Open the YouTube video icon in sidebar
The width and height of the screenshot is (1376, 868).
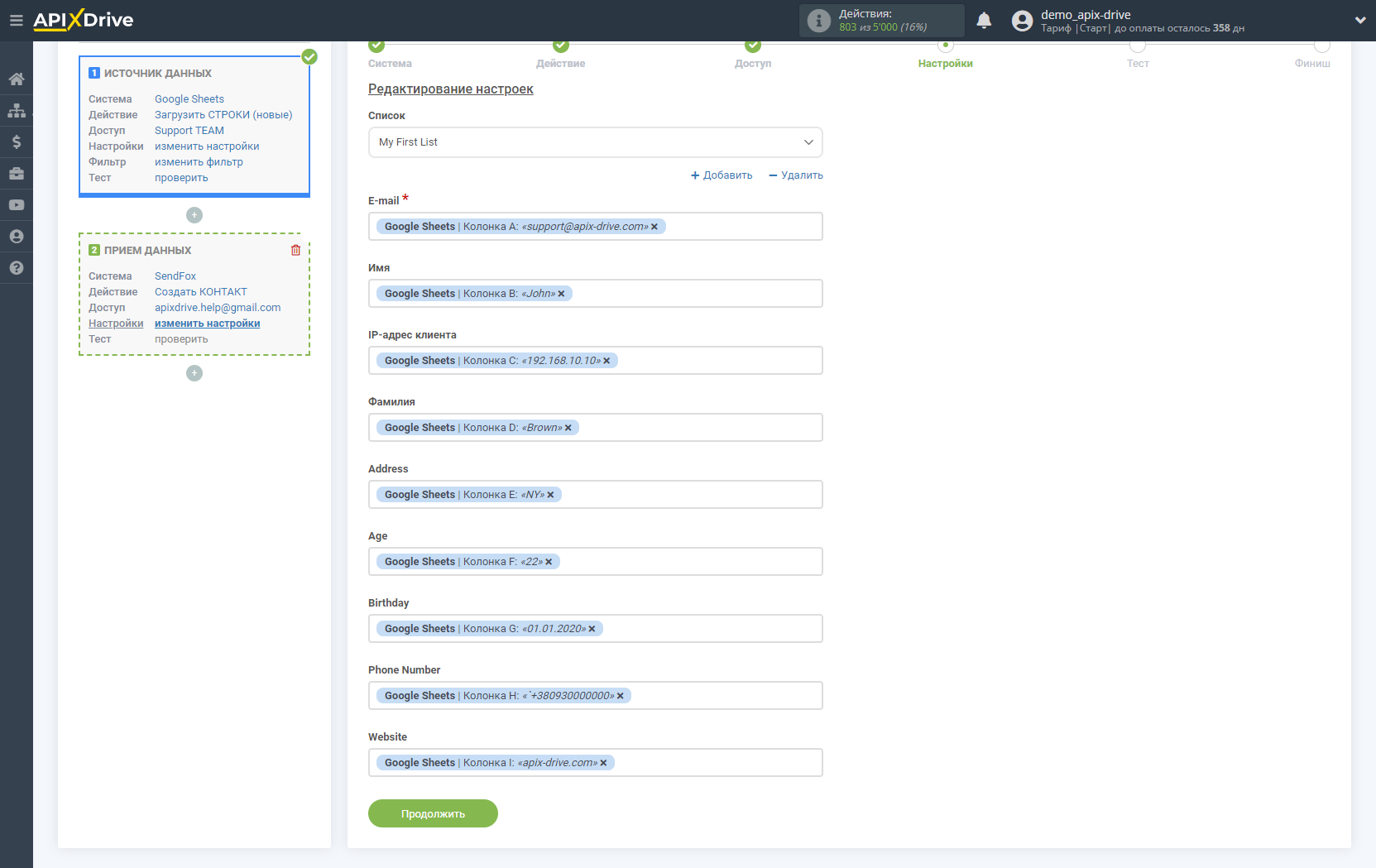click(x=17, y=205)
